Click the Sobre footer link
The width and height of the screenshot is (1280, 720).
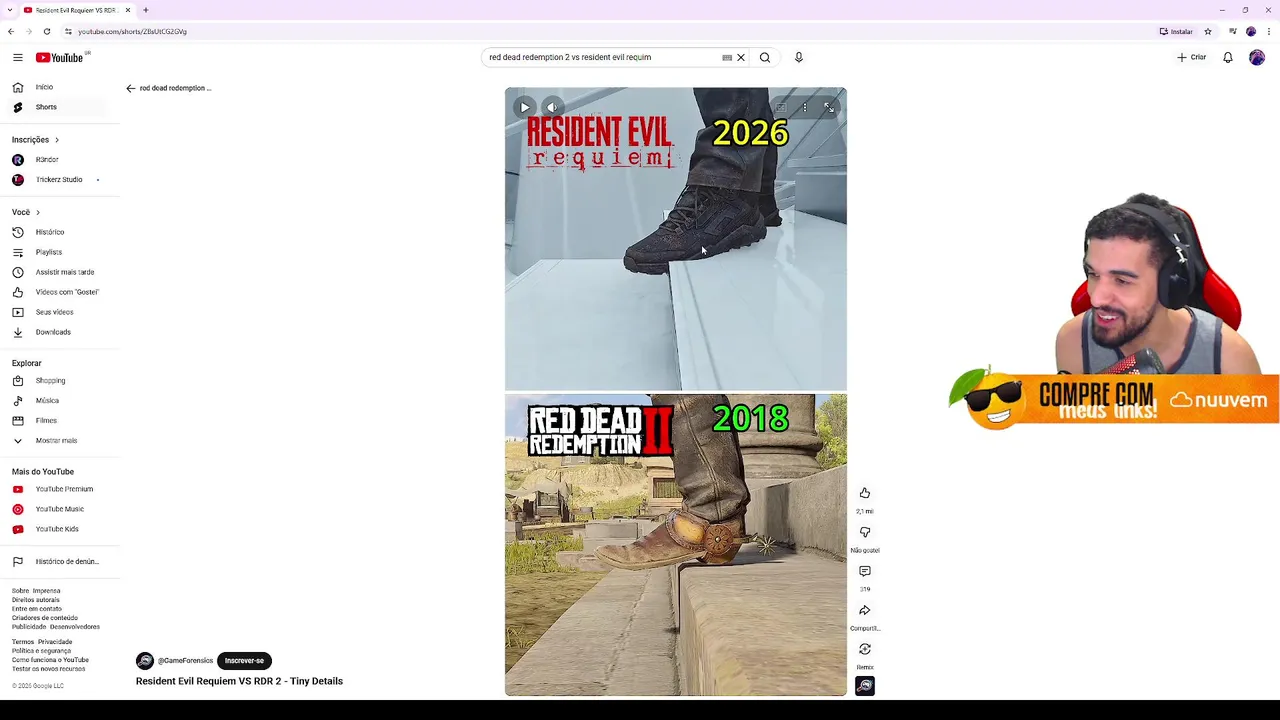pyautogui.click(x=20, y=591)
